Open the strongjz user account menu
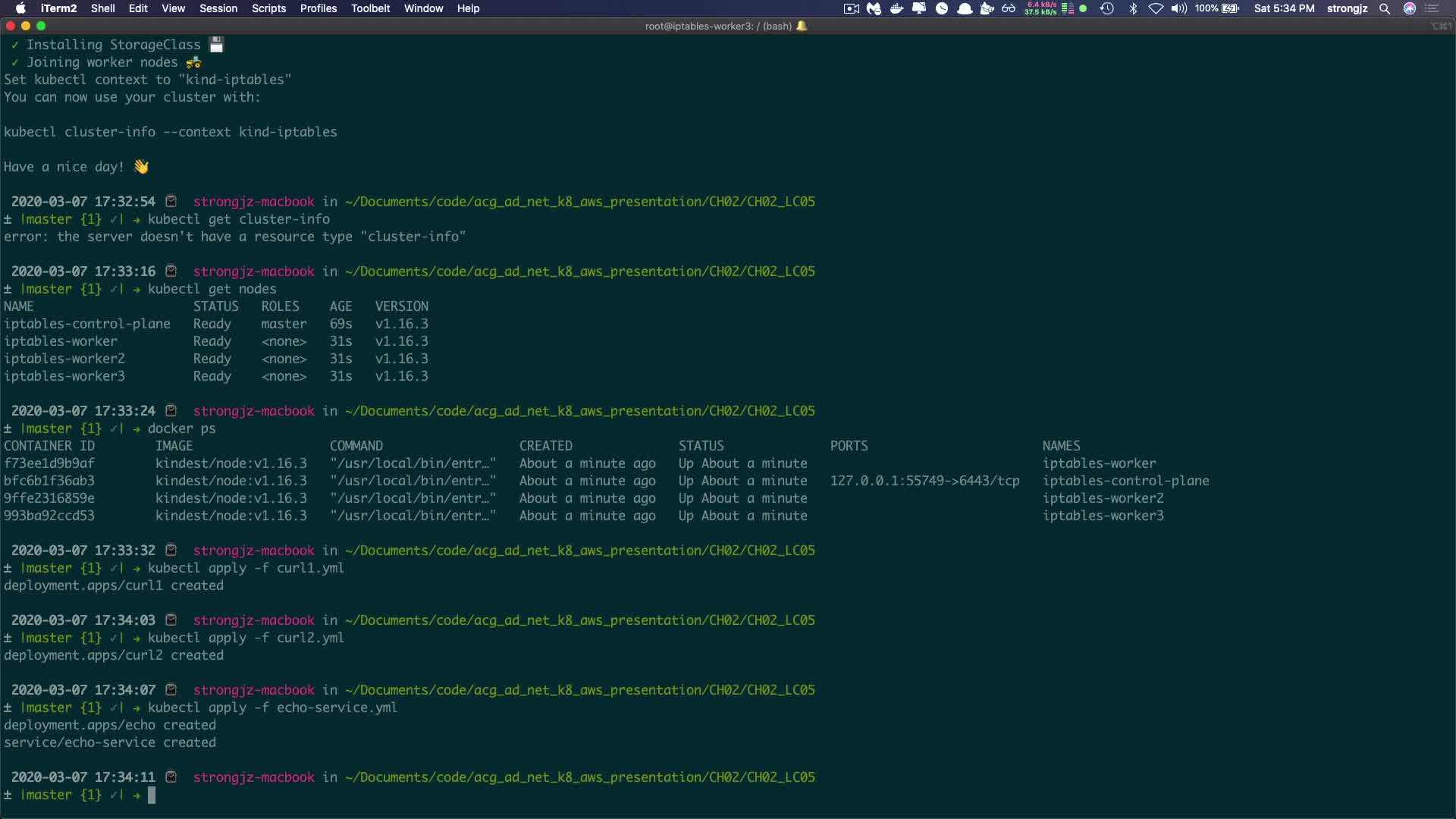 (x=1347, y=8)
